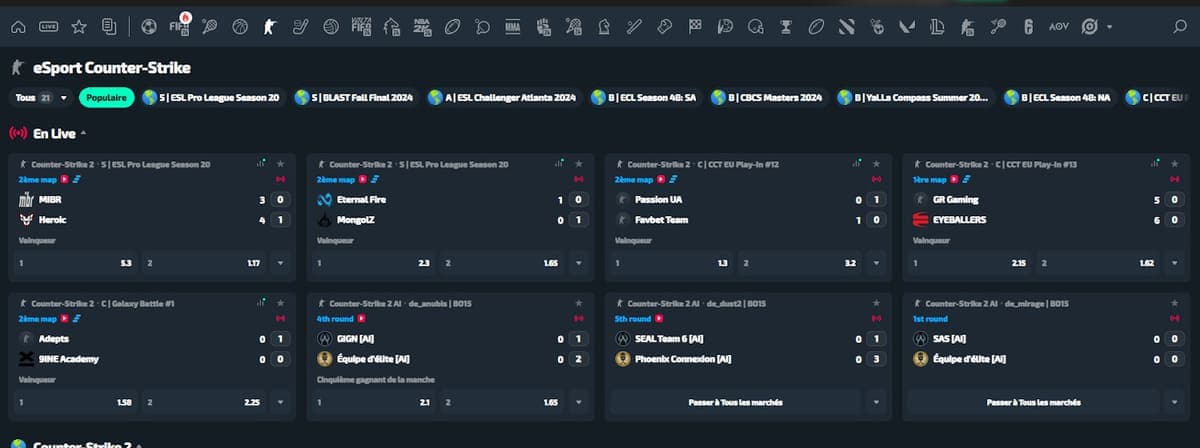Bet on EYEBALLERS at odds 1.62
Viewport: 1200px width, 448px height.
(1099, 263)
